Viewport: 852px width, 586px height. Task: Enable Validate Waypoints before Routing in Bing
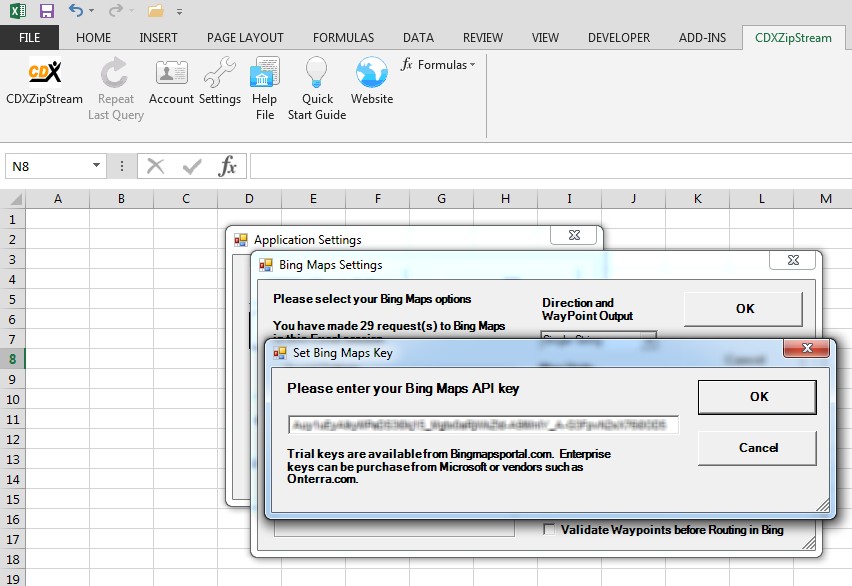pos(549,529)
